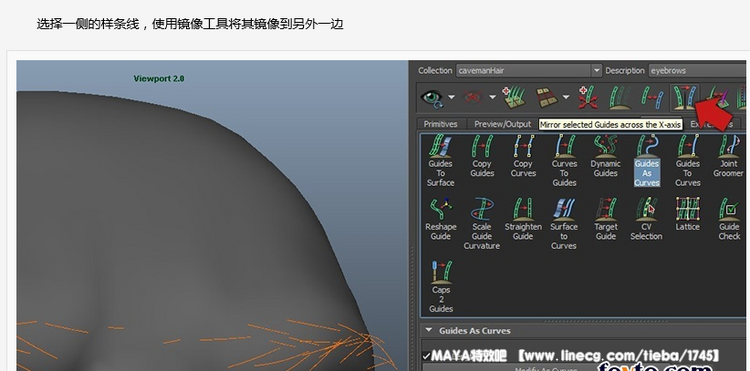Open the Joint Groomer tool
Viewport: 750px width, 371px height.
pos(728,156)
